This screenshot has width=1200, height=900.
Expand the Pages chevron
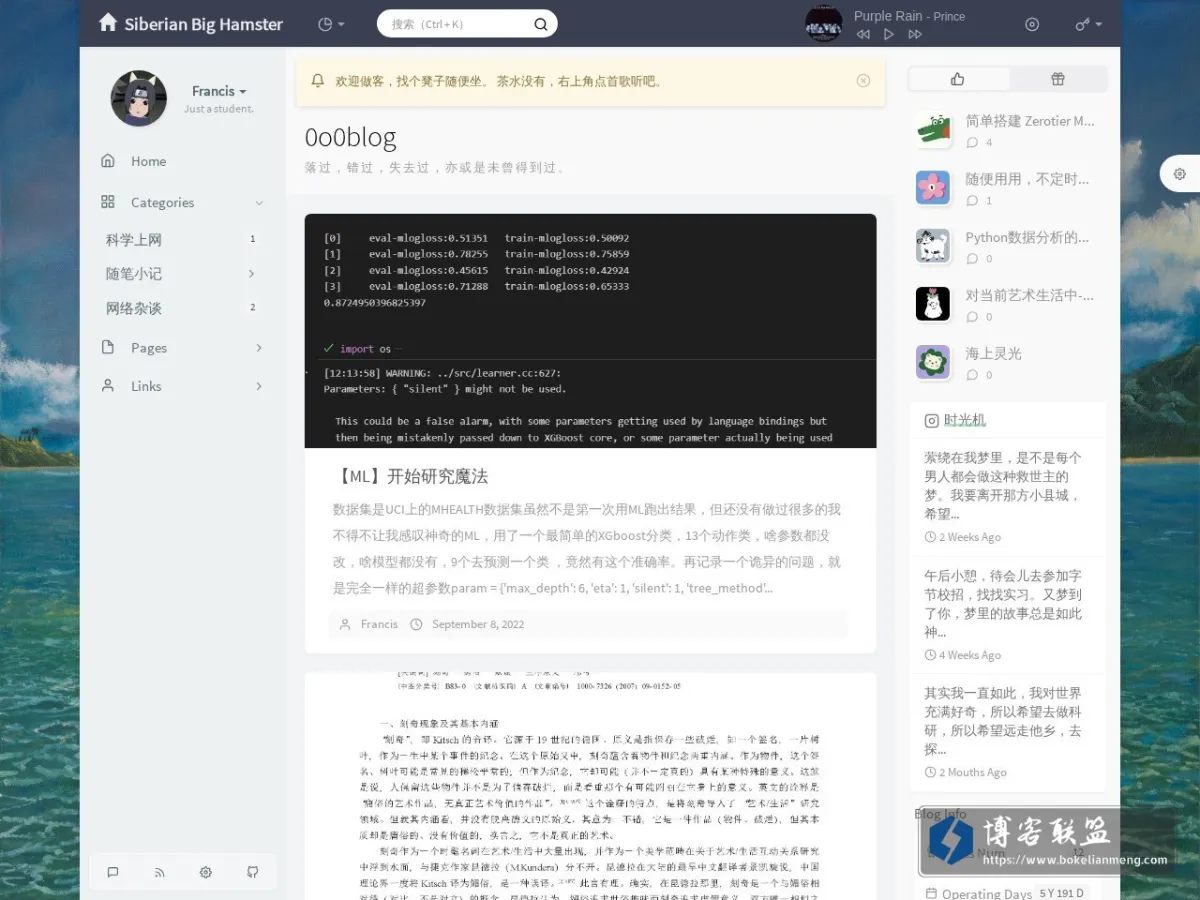[x=259, y=348]
